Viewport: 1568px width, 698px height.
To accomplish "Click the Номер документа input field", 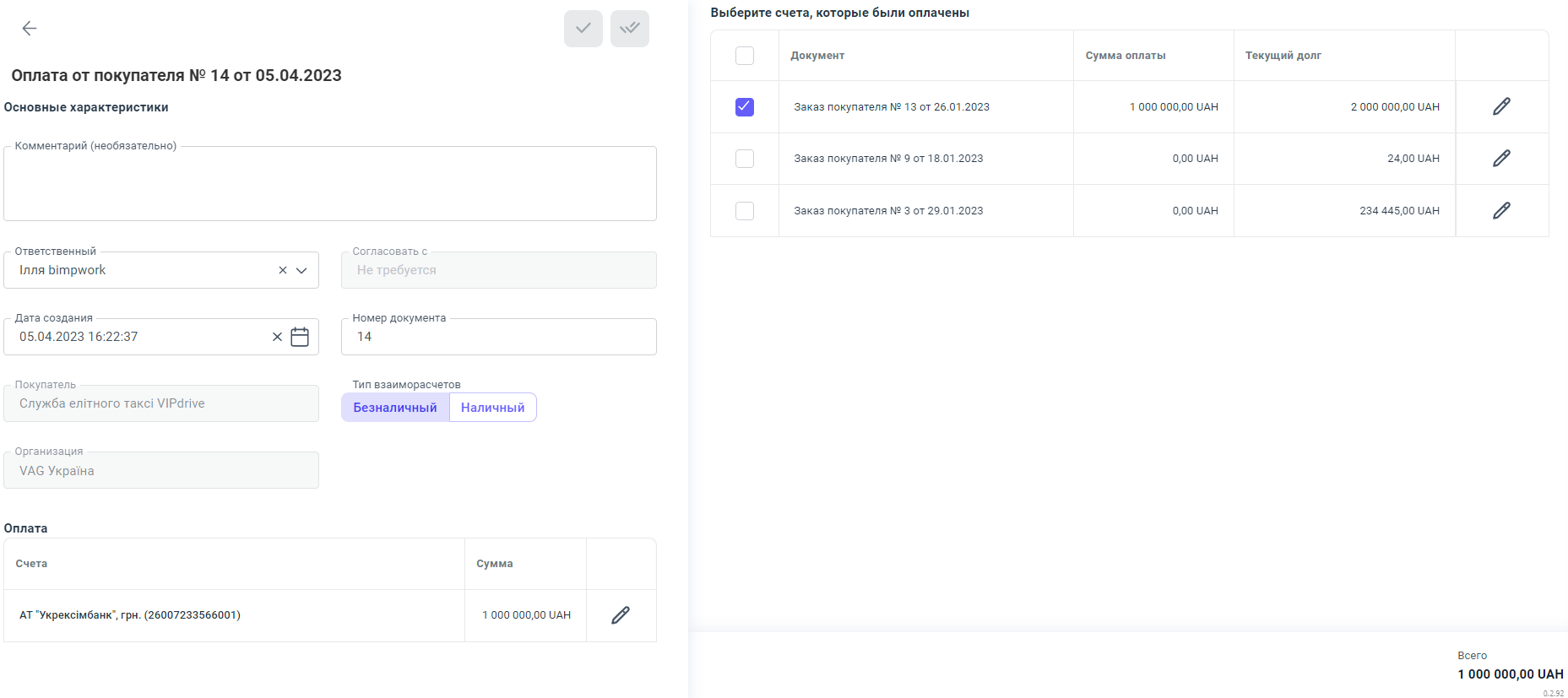I will [498, 337].
